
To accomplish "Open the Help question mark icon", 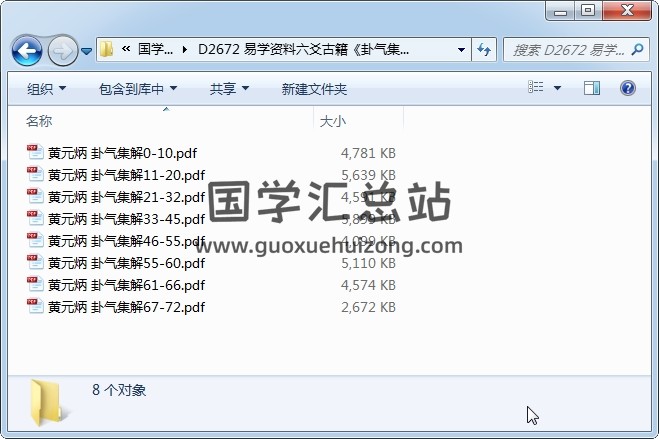I will (627, 88).
